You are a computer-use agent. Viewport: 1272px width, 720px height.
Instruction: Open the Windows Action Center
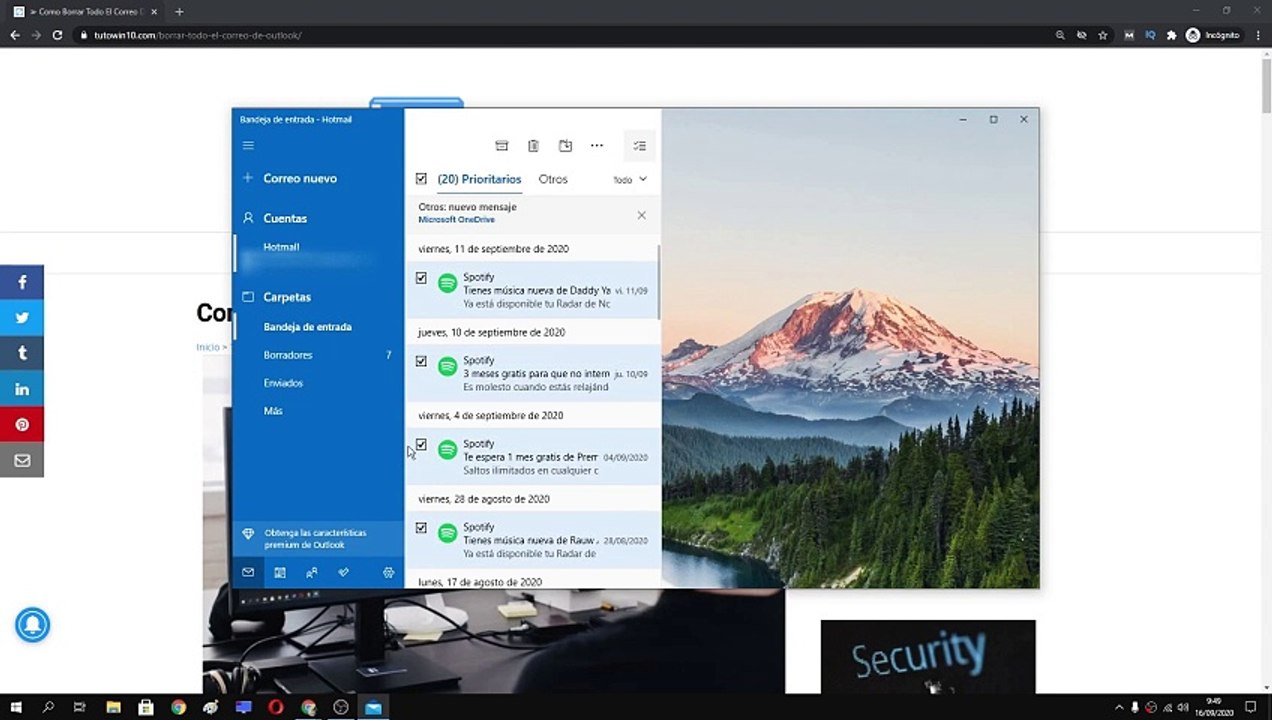point(1250,707)
